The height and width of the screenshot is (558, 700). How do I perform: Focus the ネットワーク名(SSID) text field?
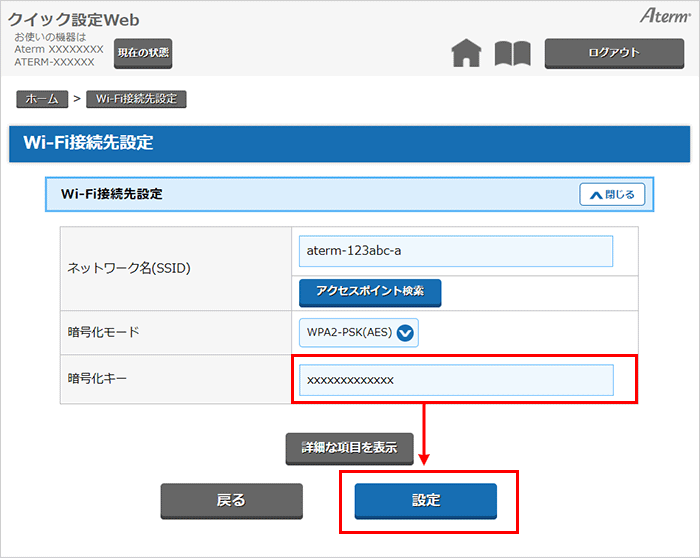[455, 251]
